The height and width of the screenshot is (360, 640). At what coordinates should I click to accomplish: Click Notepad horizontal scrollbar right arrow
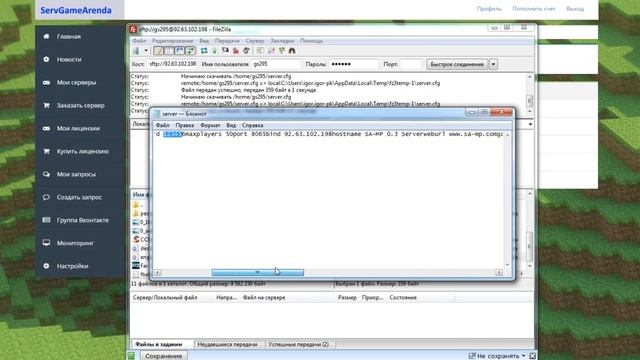tap(499, 272)
